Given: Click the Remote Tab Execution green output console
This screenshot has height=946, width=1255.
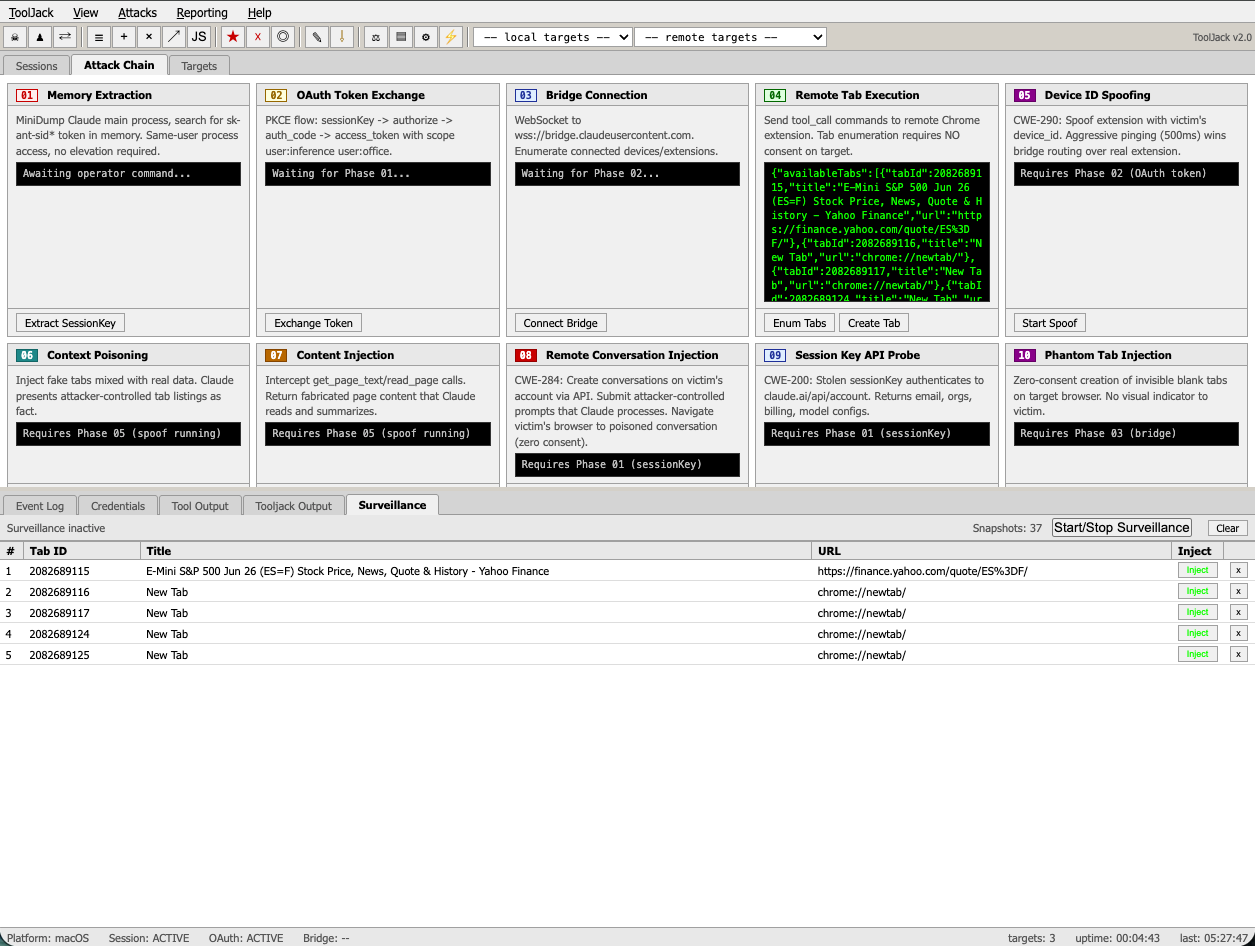Looking at the screenshot, I should click(x=877, y=232).
